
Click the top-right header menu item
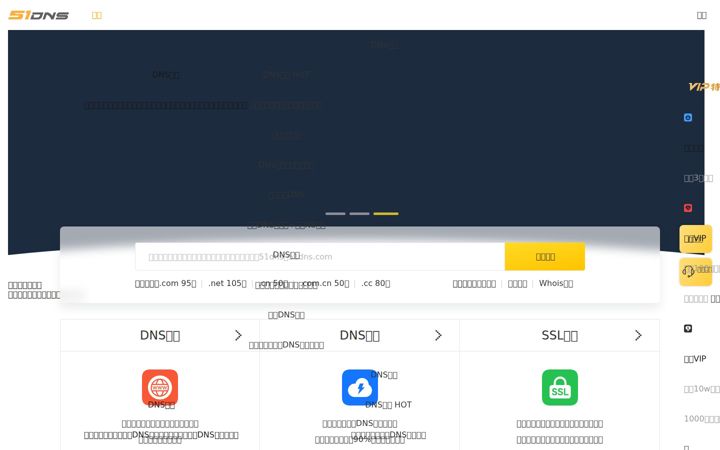point(702,15)
